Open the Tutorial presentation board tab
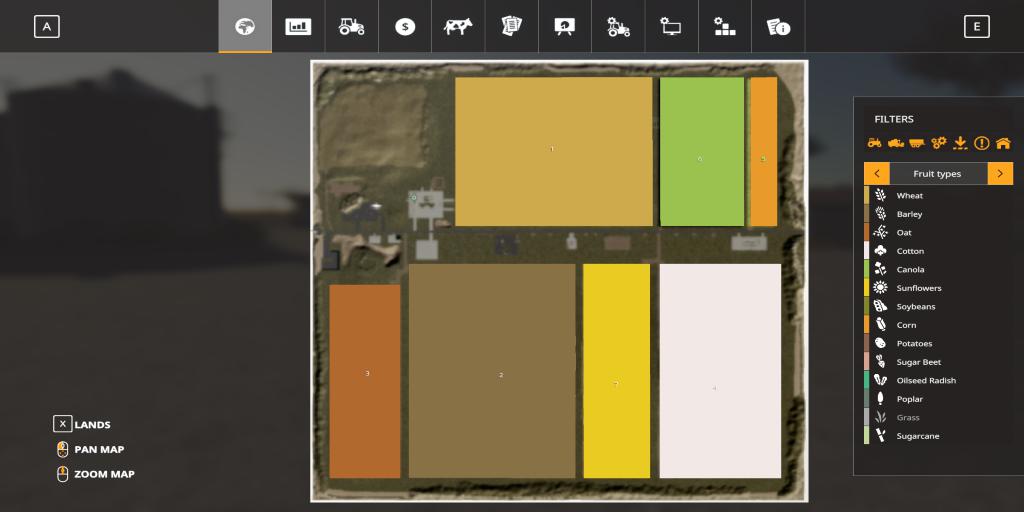 pos(565,27)
